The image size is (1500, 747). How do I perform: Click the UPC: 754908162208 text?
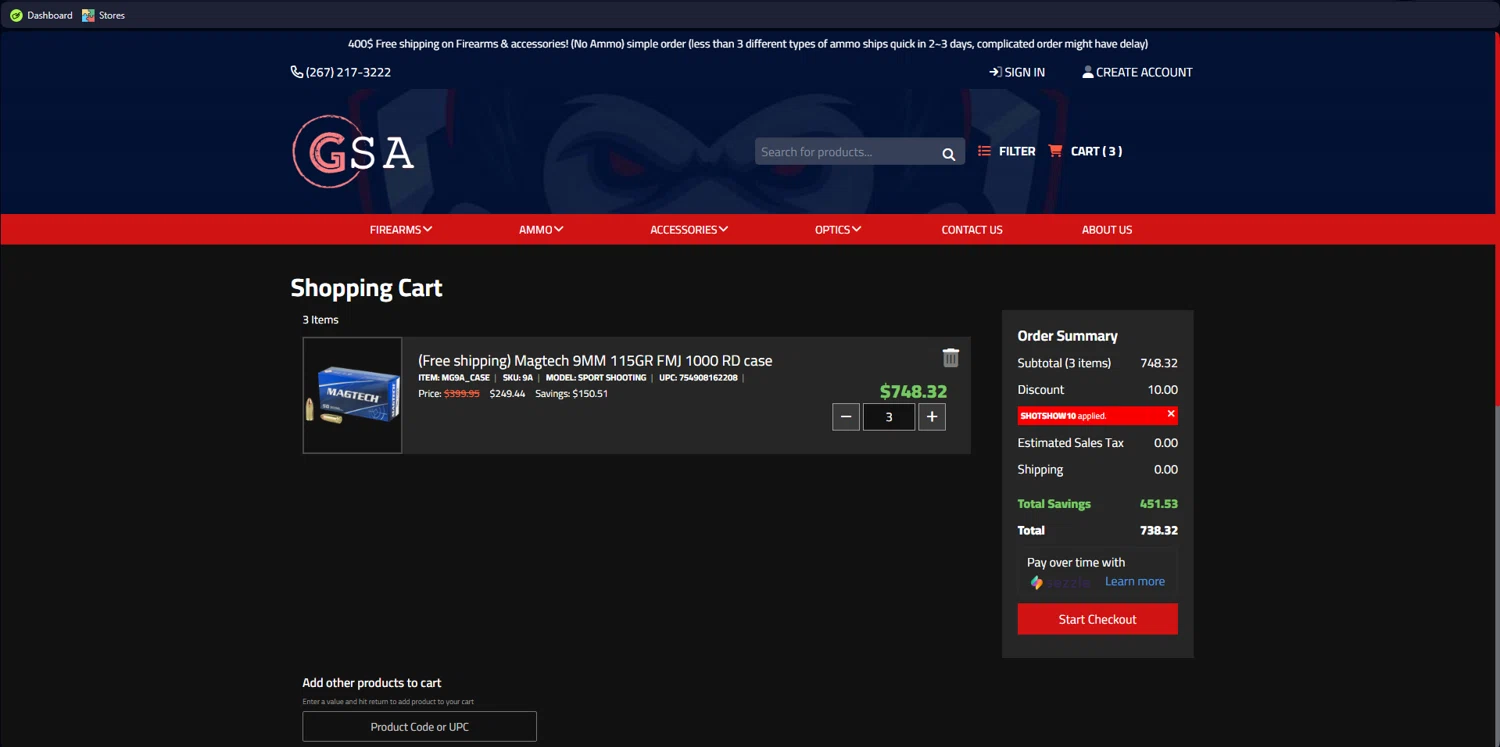pyautogui.click(x=699, y=378)
